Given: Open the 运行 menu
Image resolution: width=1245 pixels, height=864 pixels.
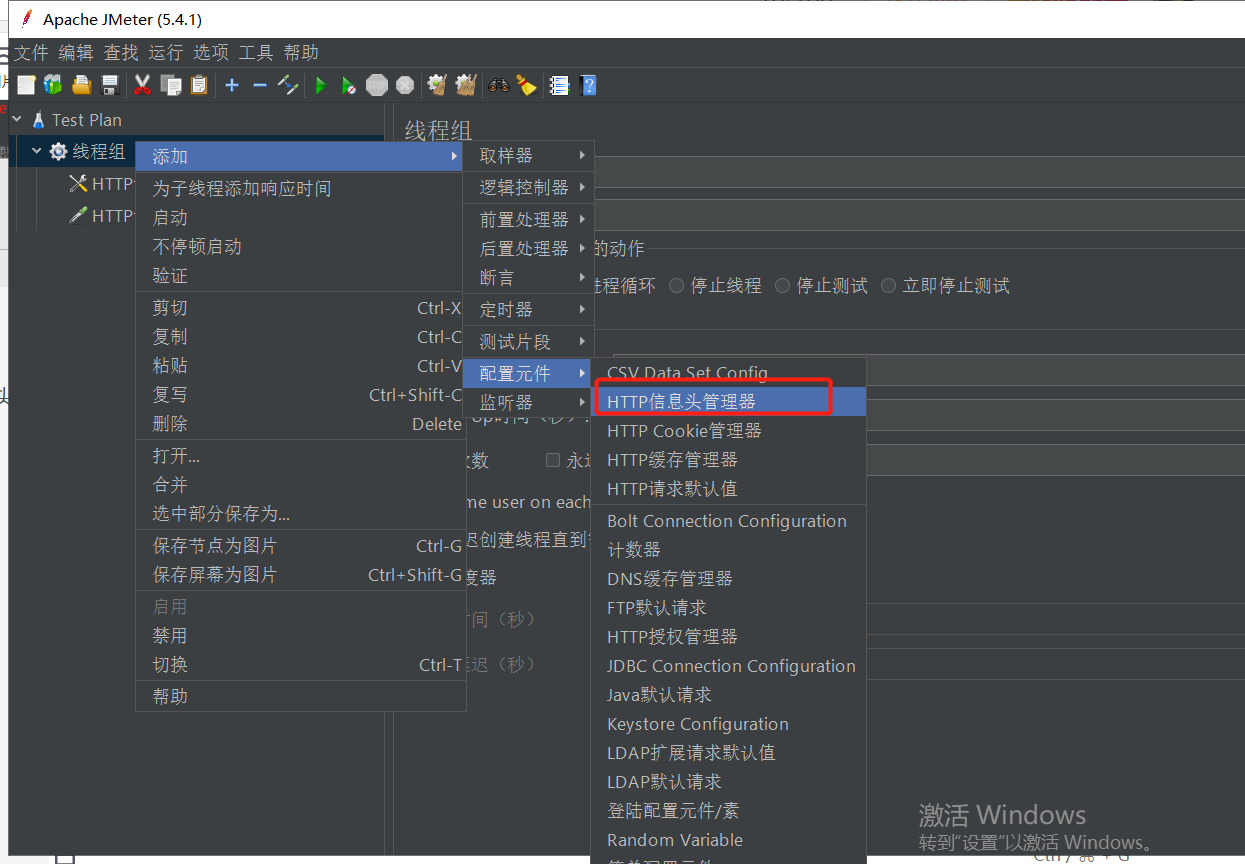Looking at the screenshot, I should tap(166, 53).
